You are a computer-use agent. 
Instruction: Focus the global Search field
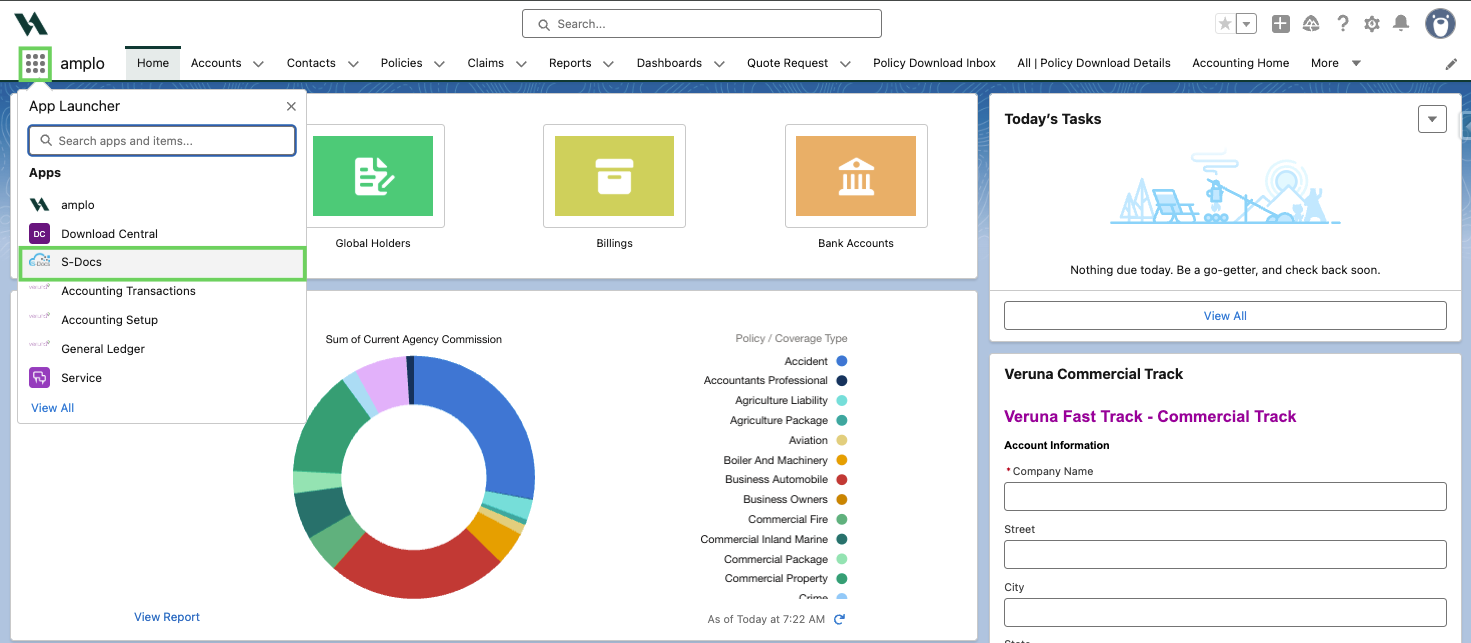[x=701, y=24]
